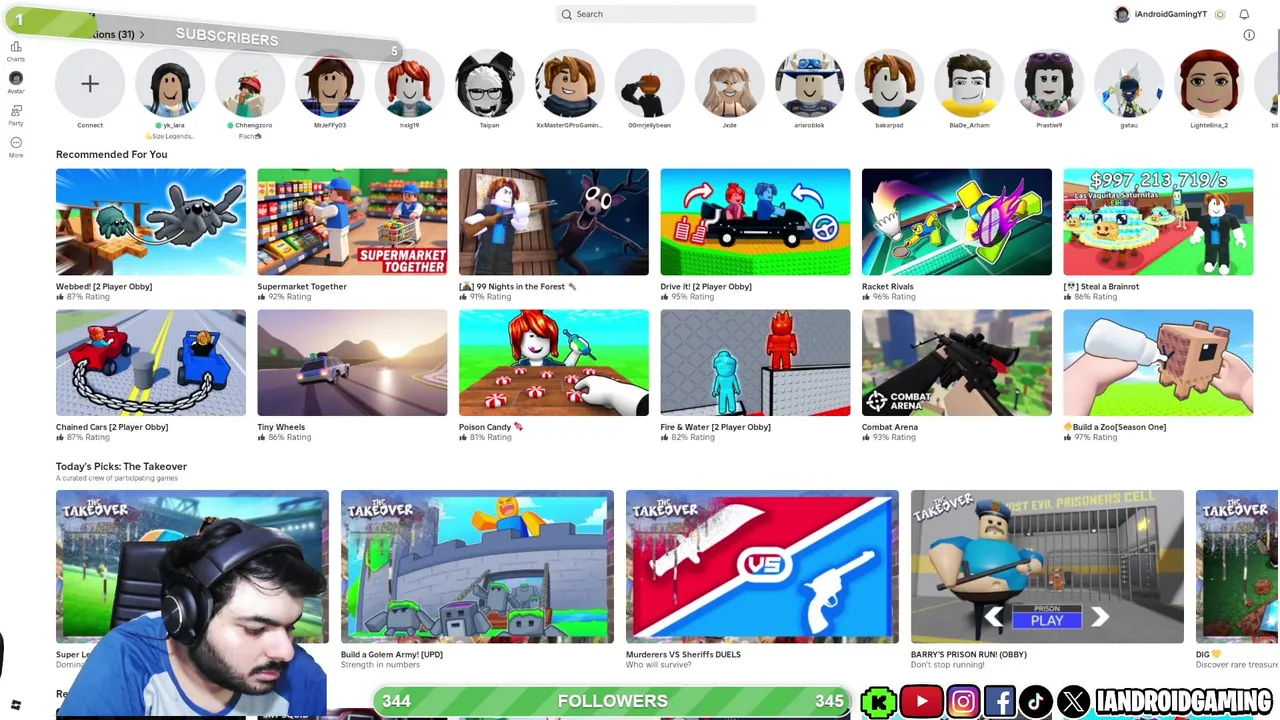Open Murderers VS Sheriffs DUELS card image
The image size is (1280, 720).
762,567
